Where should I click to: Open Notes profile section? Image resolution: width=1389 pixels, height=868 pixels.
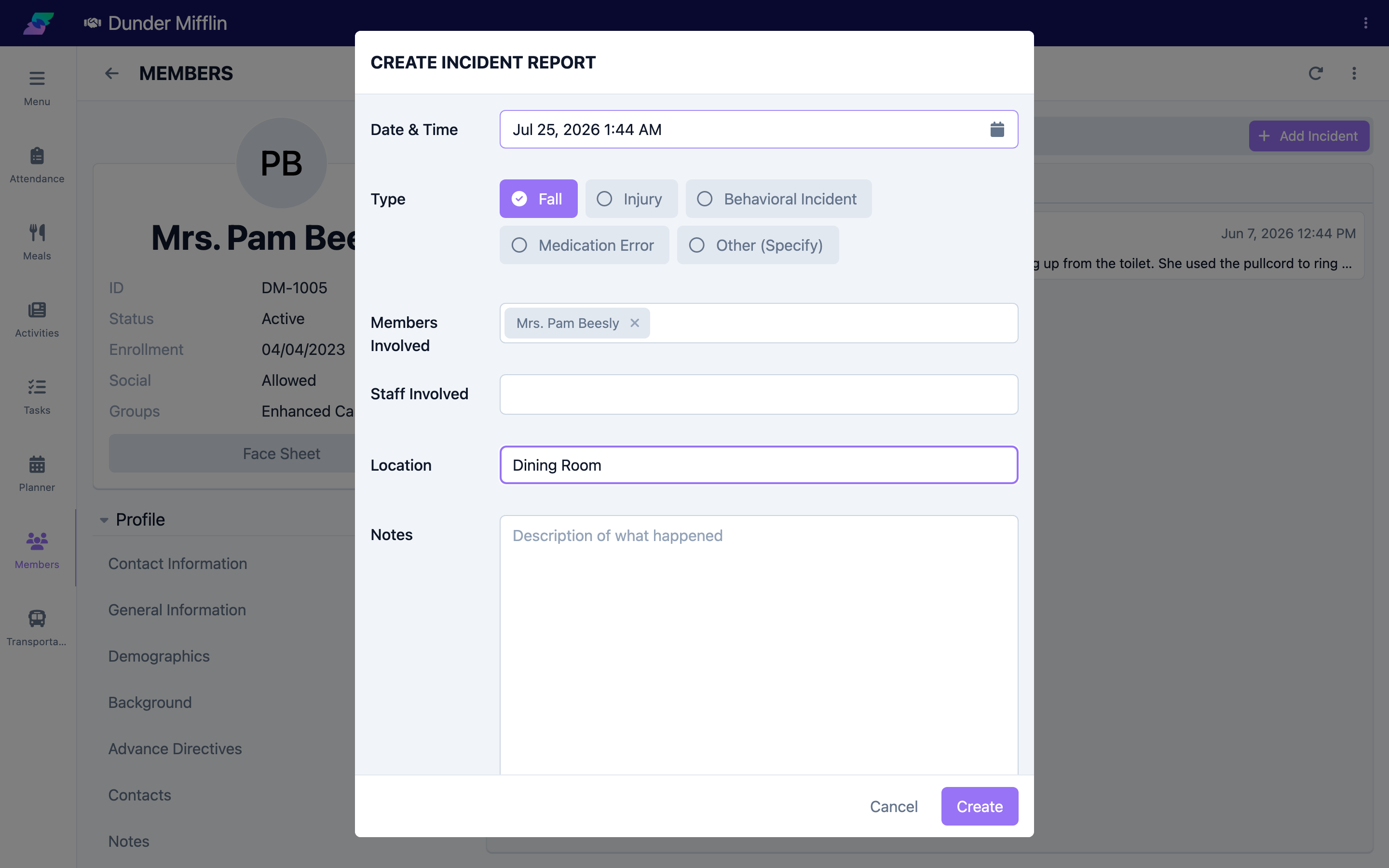coord(129,841)
